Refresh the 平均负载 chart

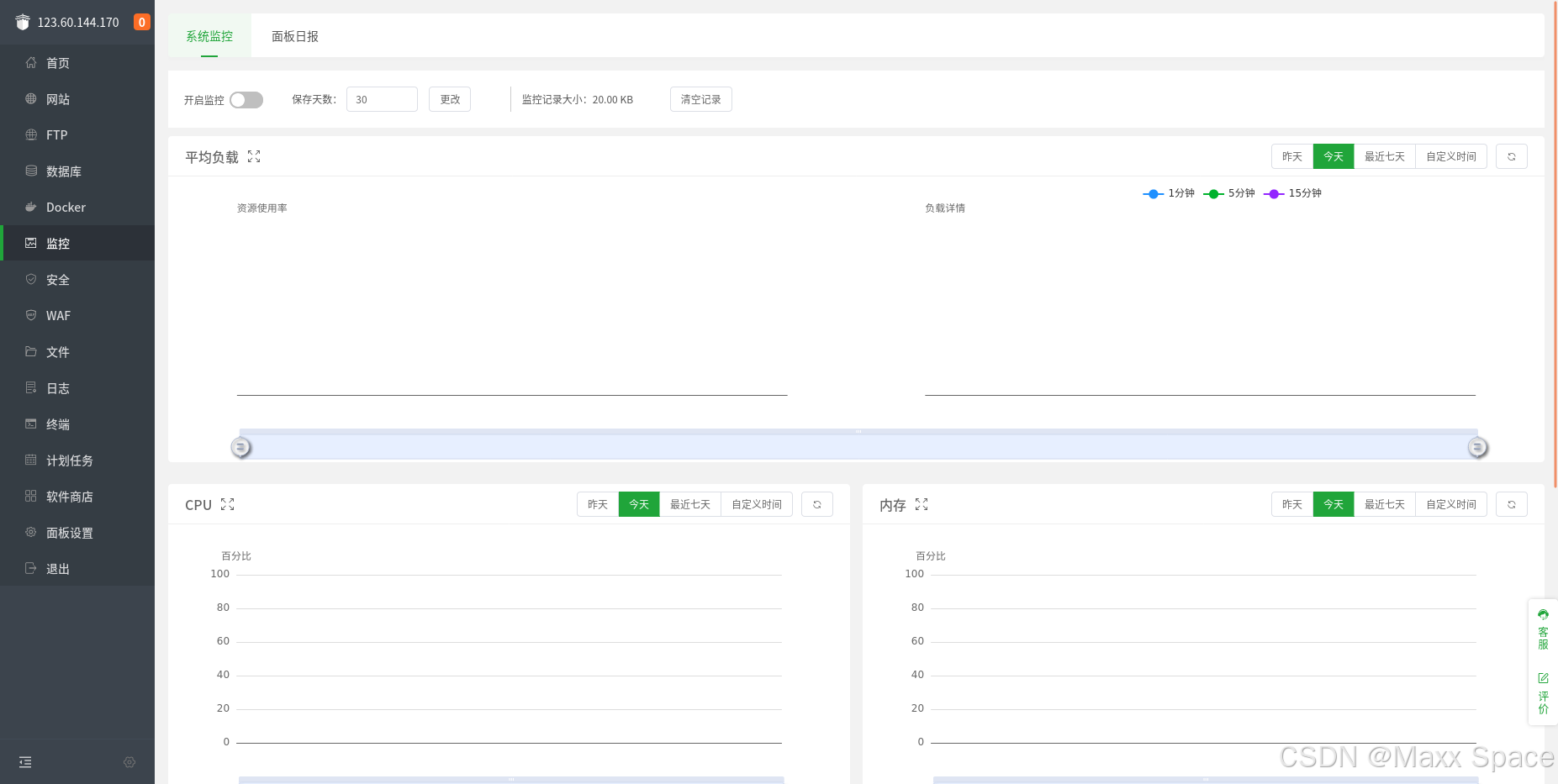click(1512, 156)
